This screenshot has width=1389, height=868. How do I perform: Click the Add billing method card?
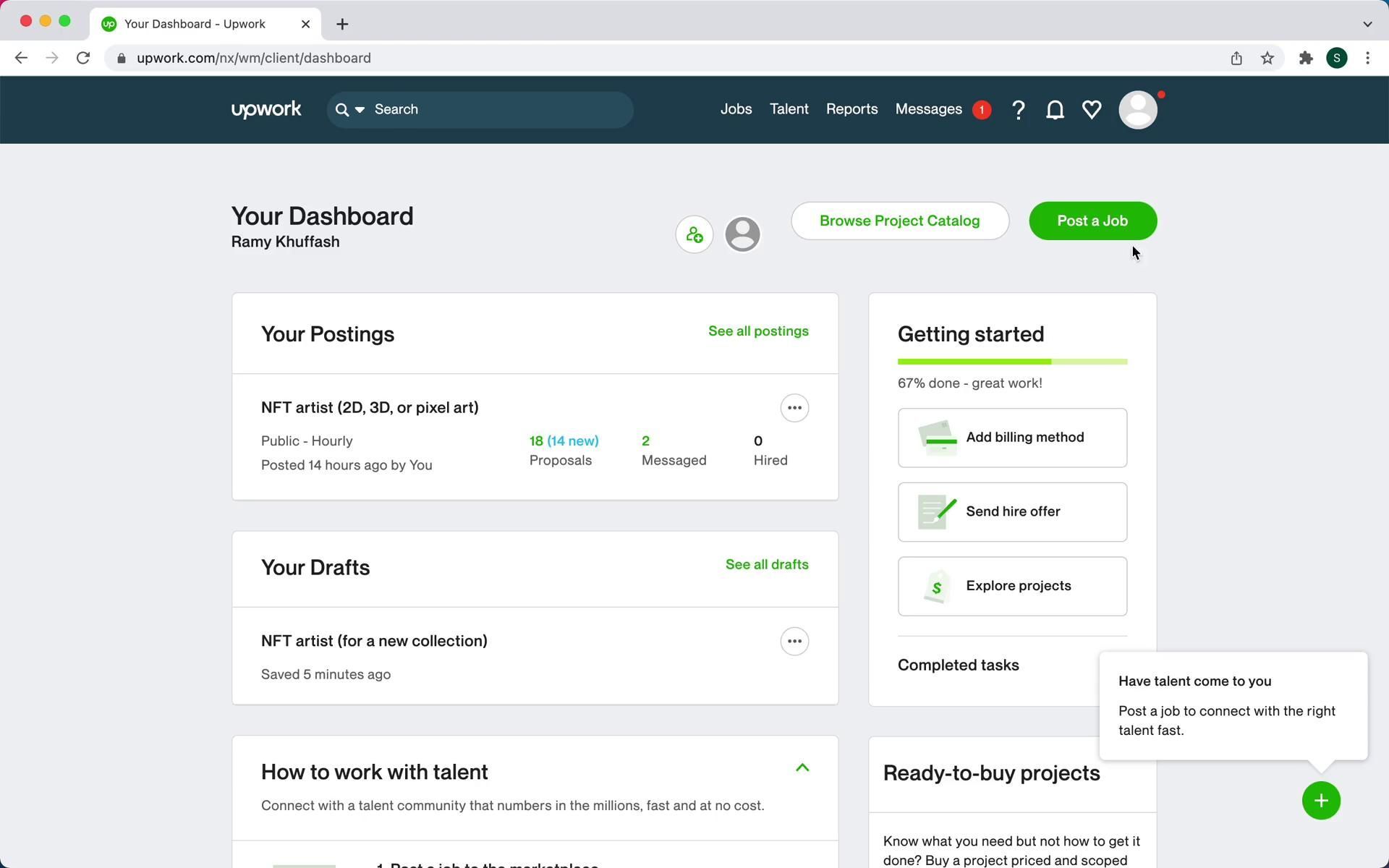tap(1011, 438)
